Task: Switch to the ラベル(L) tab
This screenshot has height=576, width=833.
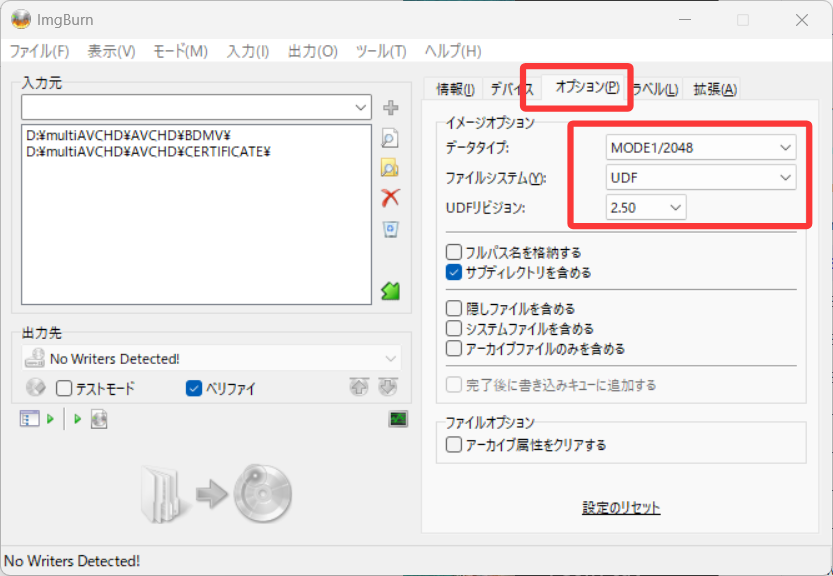Action: pyautogui.click(x=656, y=89)
